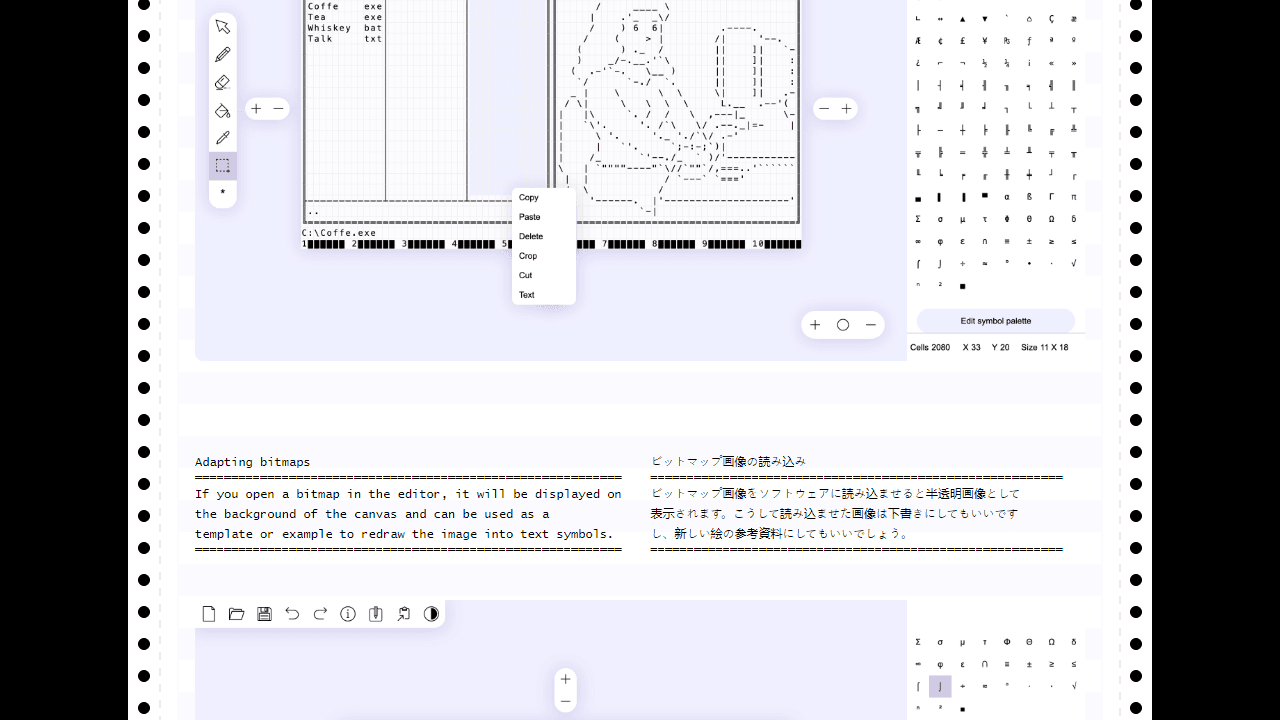The image size is (1280, 720).
Task: Click minus button right of the canvas
Action: (x=824, y=109)
